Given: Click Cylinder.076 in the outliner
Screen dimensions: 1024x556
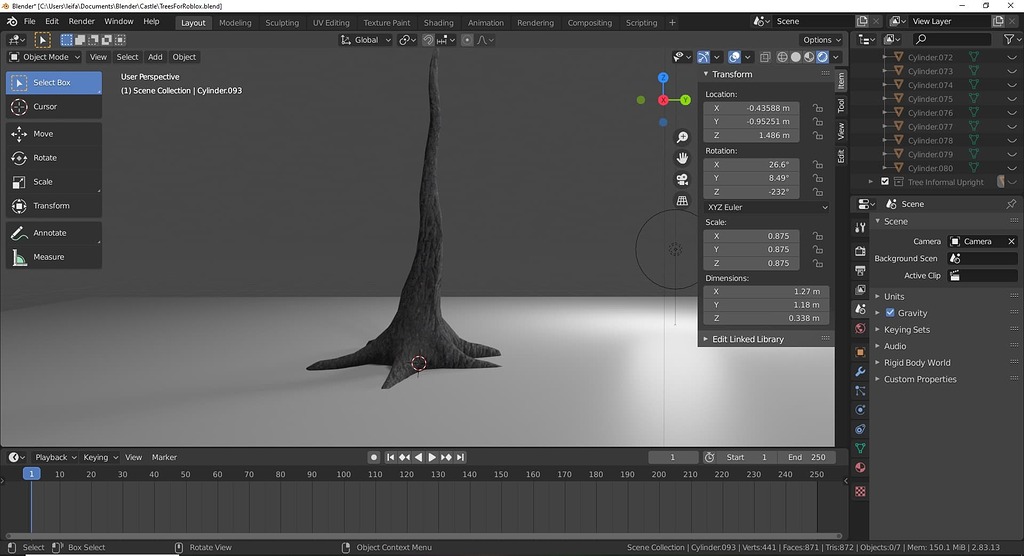Looking at the screenshot, I should pos(930,113).
